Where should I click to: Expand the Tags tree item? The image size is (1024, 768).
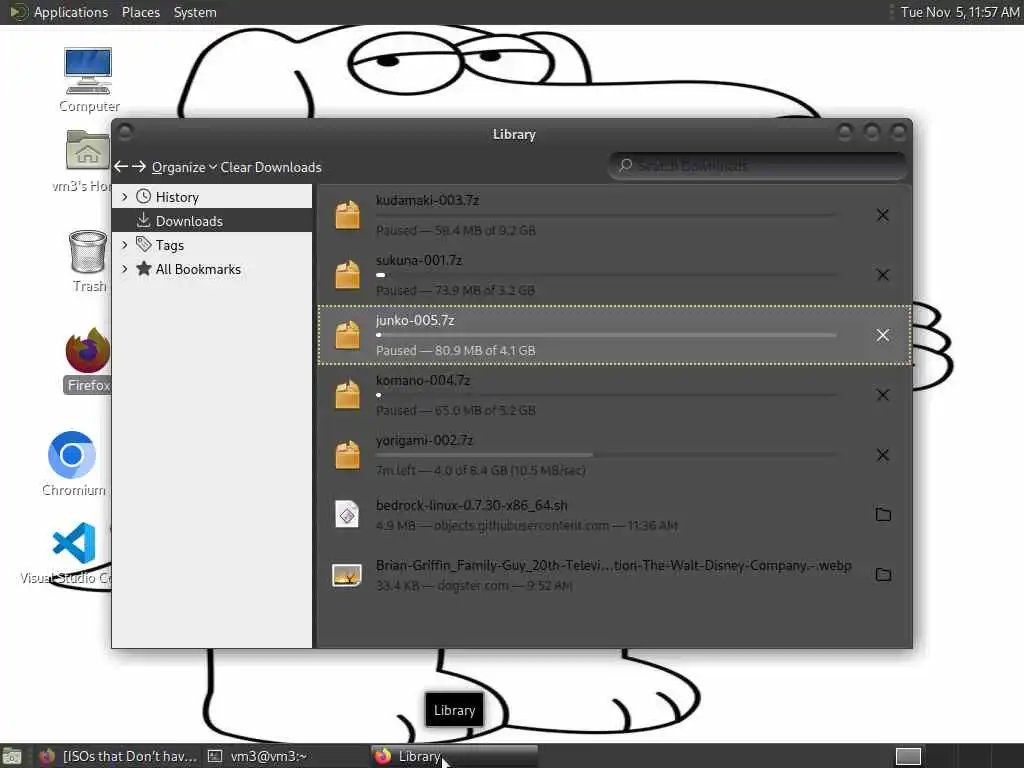125,245
